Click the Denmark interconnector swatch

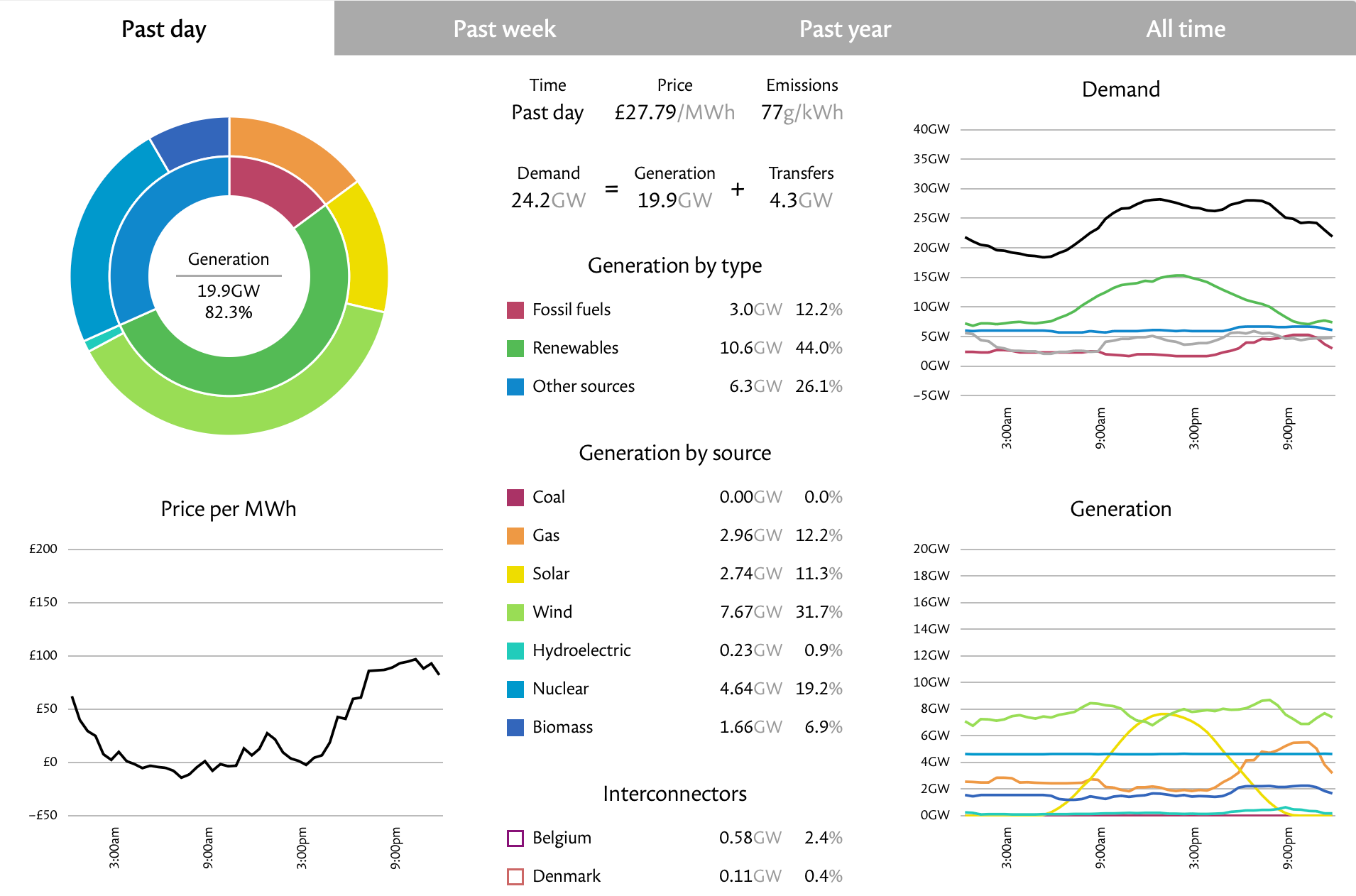[x=515, y=876]
